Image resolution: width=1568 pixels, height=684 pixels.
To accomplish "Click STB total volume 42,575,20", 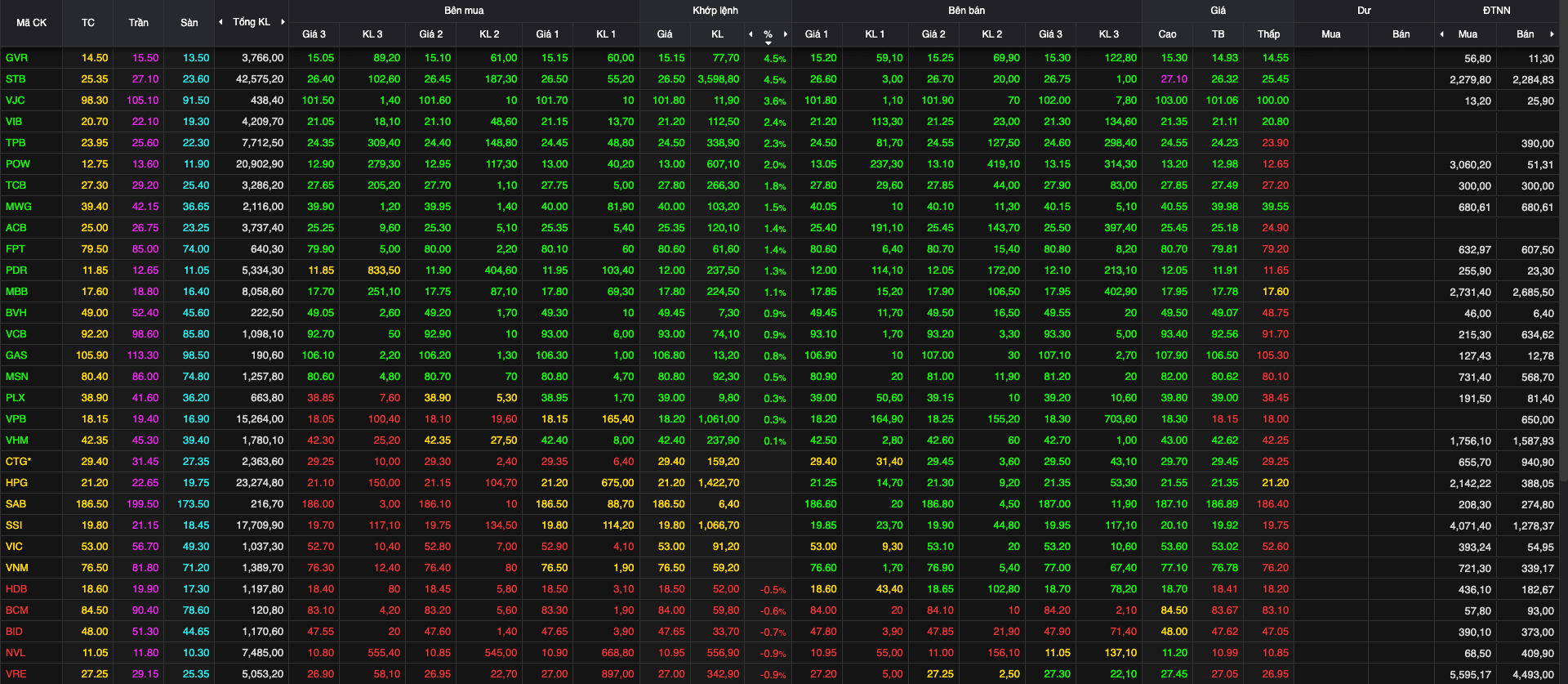I will click(x=260, y=79).
